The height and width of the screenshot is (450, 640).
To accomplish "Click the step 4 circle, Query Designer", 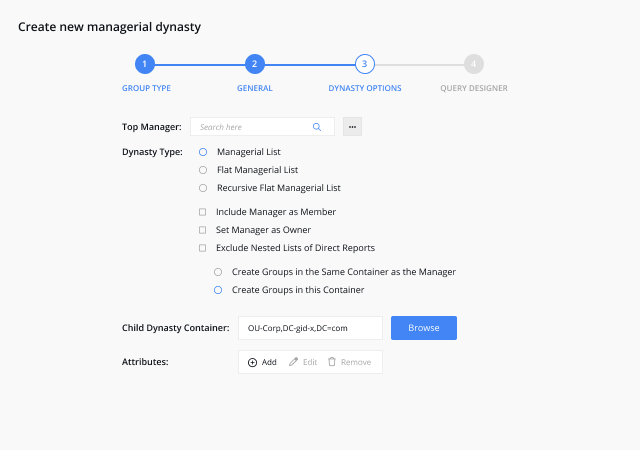I will [x=474, y=64].
